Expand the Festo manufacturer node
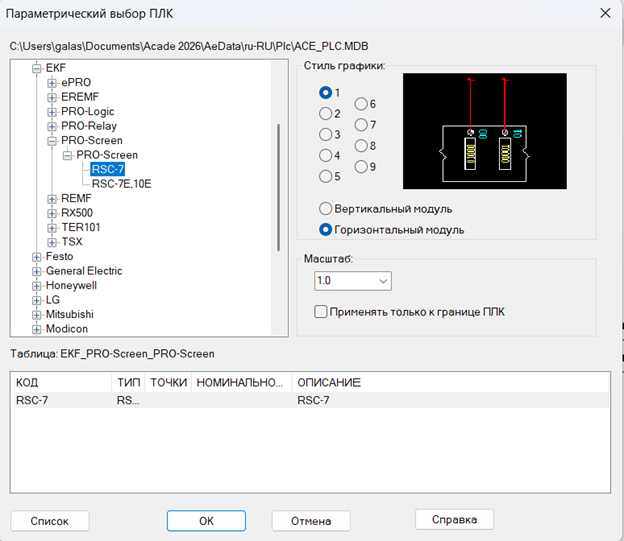 point(37,257)
